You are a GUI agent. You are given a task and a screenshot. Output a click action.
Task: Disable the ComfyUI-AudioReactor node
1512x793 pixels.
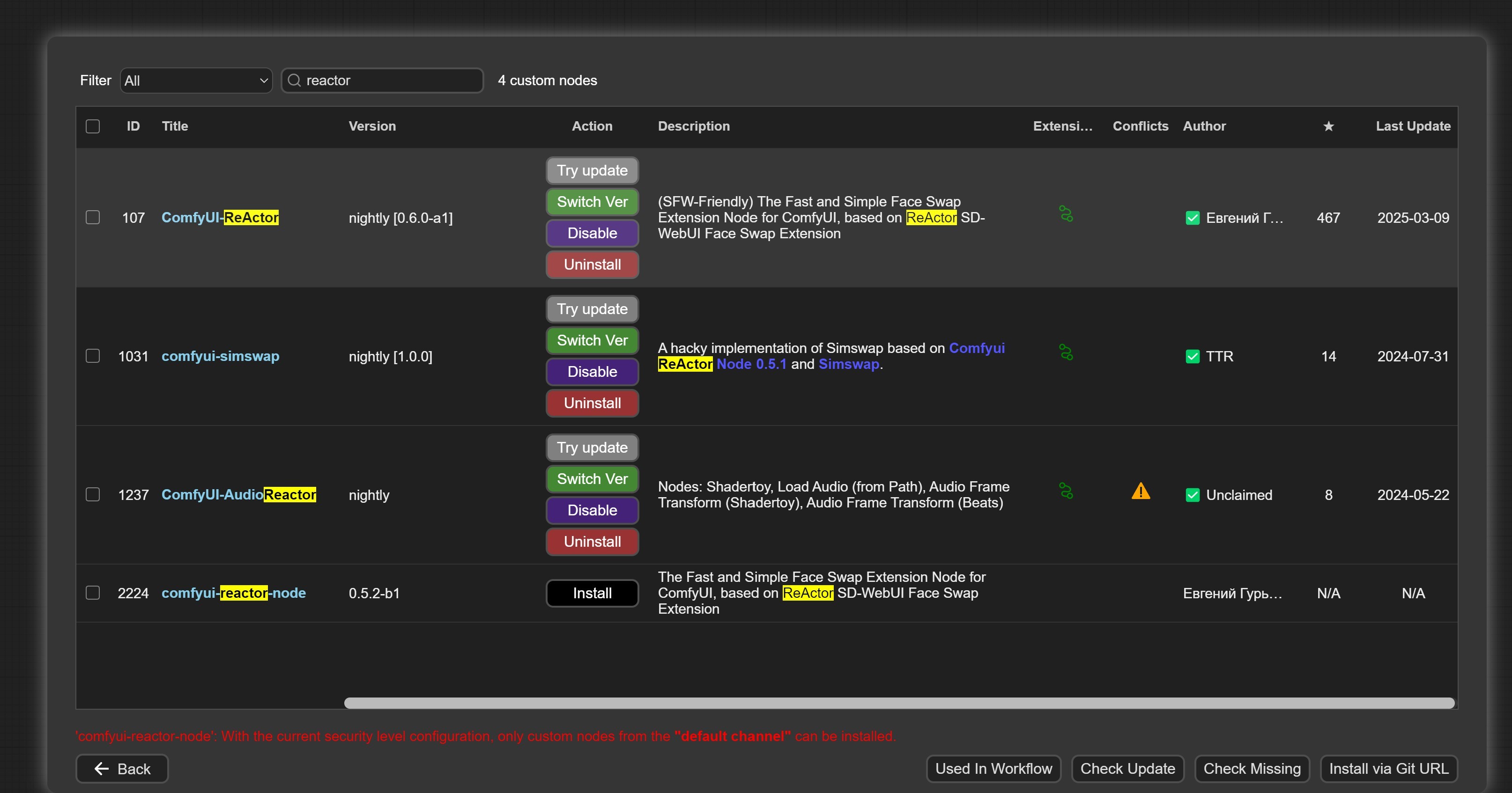(592, 510)
